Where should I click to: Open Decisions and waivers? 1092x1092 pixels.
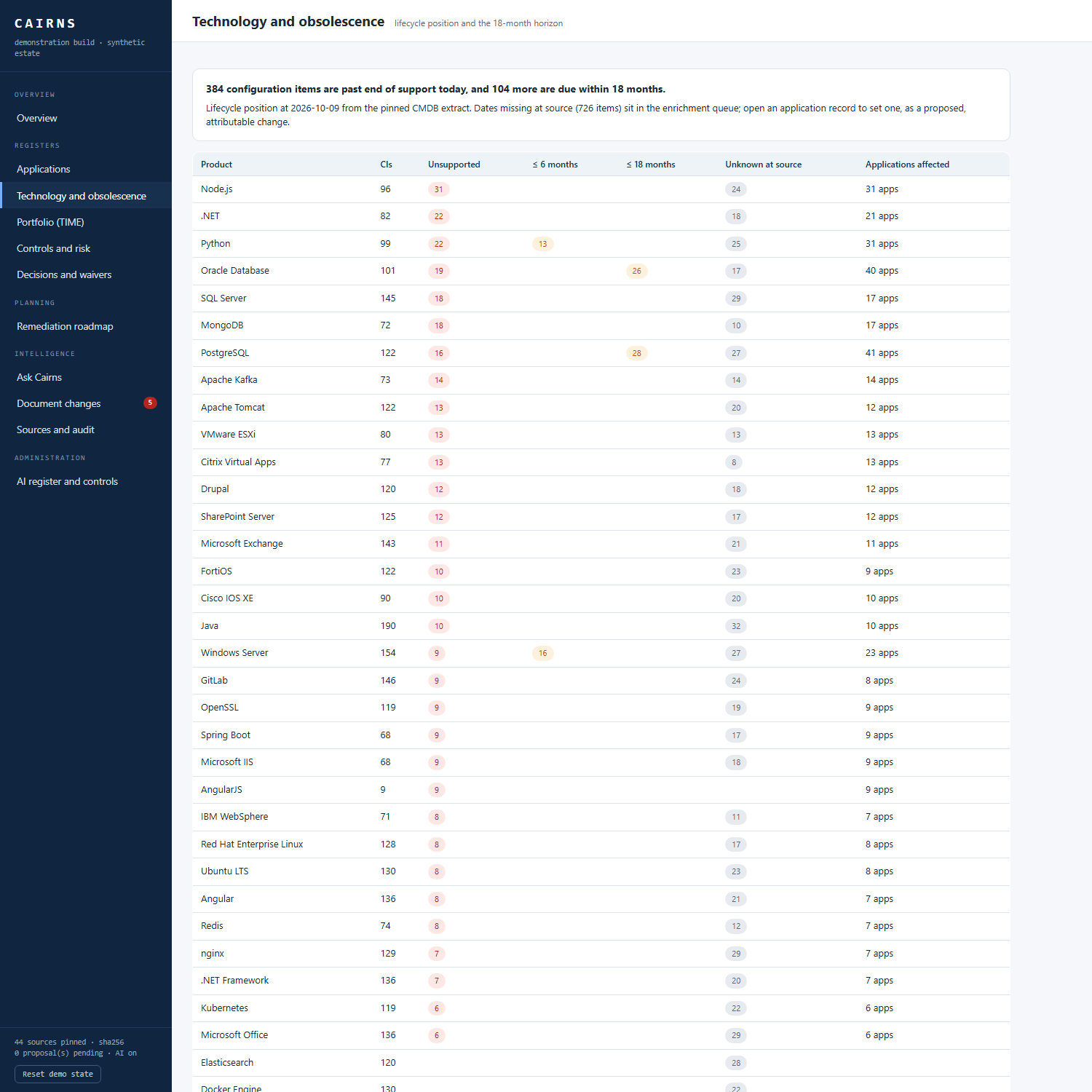coord(86,274)
